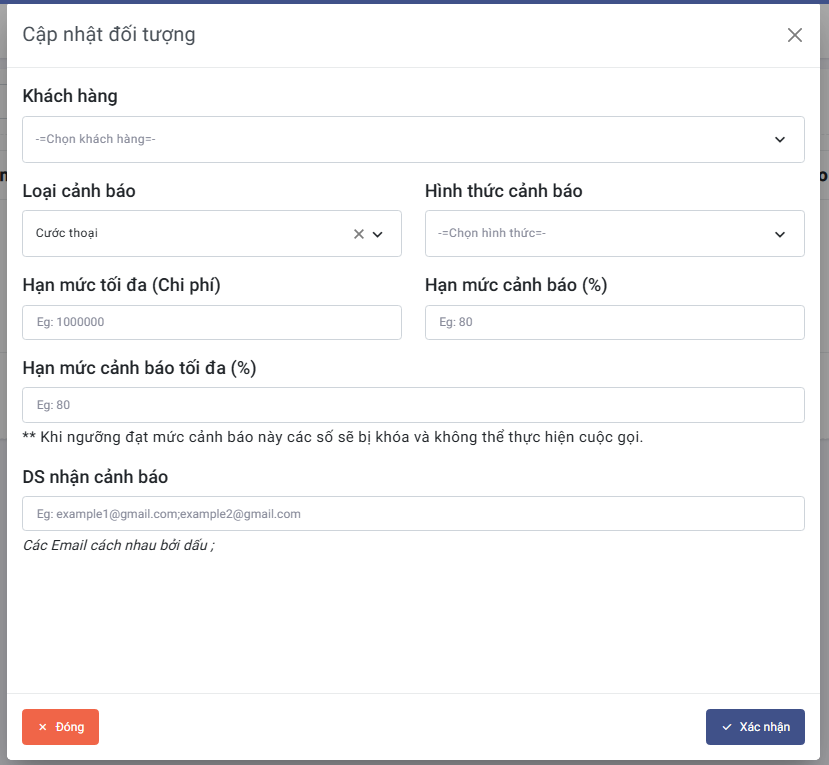The height and width of the screenshot is (765, 829).
Task: Click the chevron arrow in Khách hàng field
Action: click(x=780, y=140)
